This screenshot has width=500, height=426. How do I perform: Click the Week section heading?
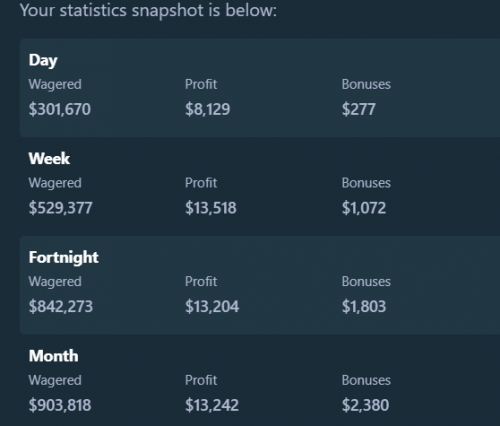pos(49,158)
